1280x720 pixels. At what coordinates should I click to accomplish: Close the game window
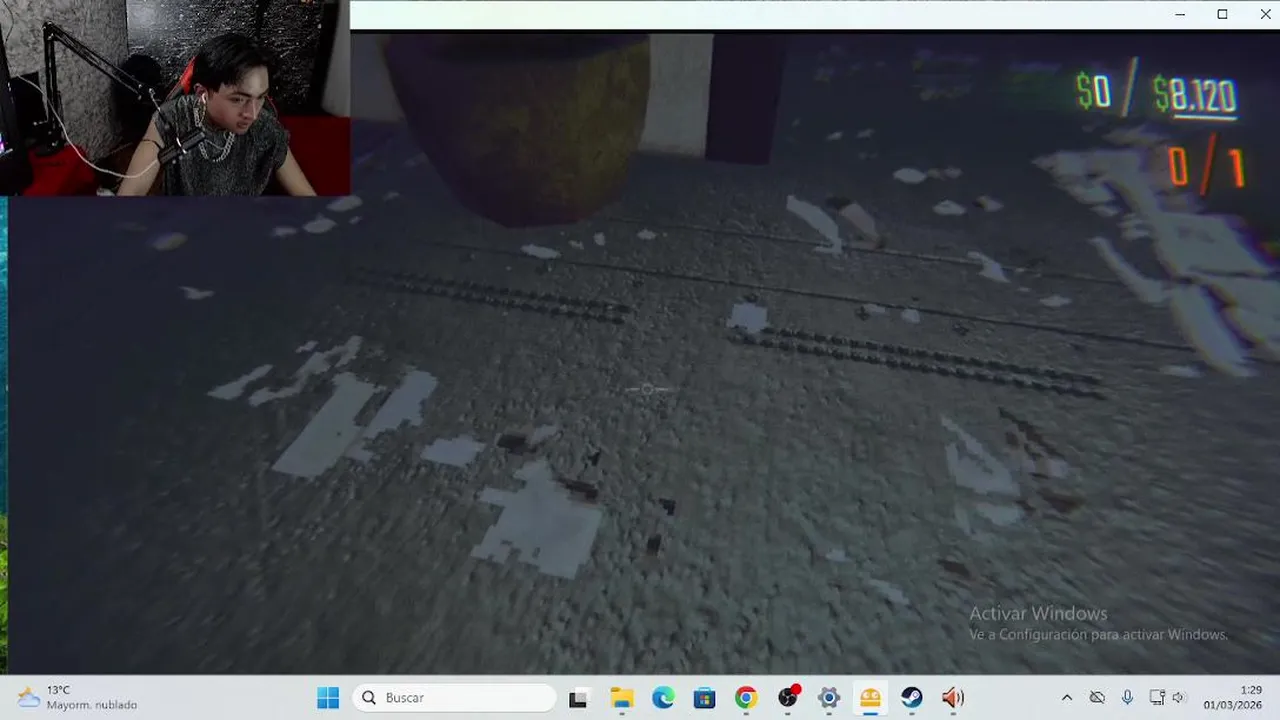click(1265, 14)
